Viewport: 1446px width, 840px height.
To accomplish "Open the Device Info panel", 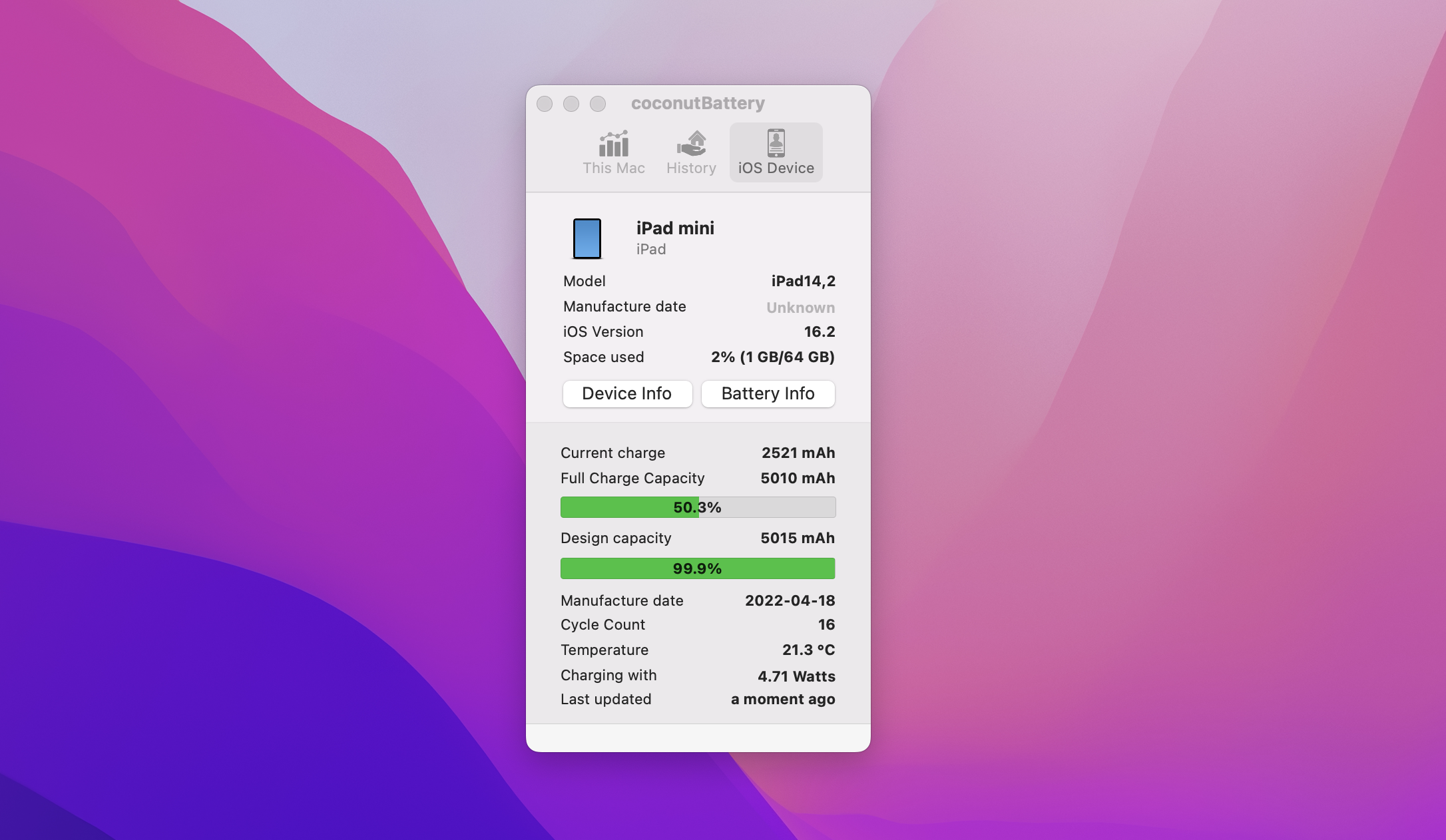I will click(627, 393).
